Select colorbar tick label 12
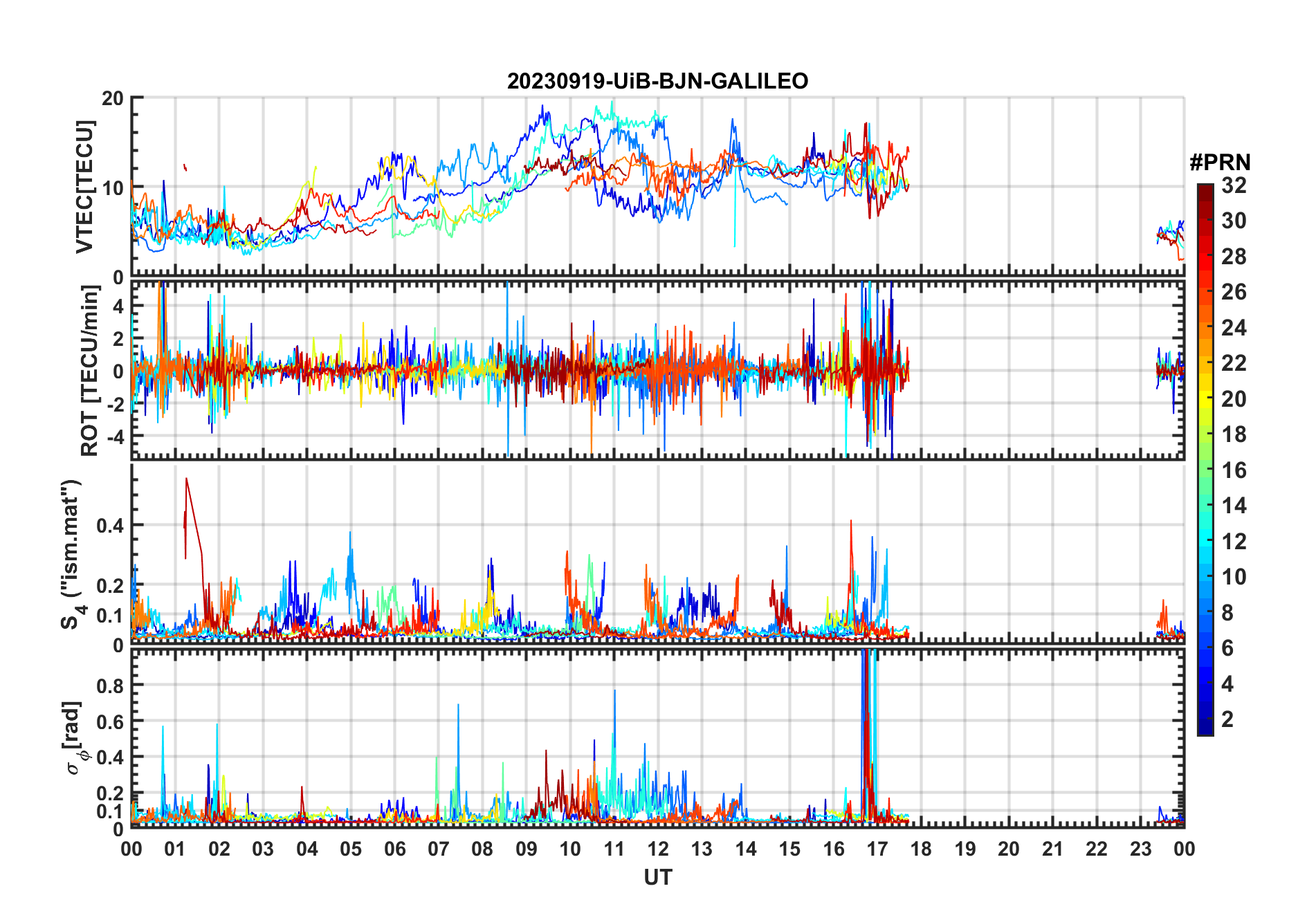Viewport: 1316px width, 920px height. pos(1234,541)
